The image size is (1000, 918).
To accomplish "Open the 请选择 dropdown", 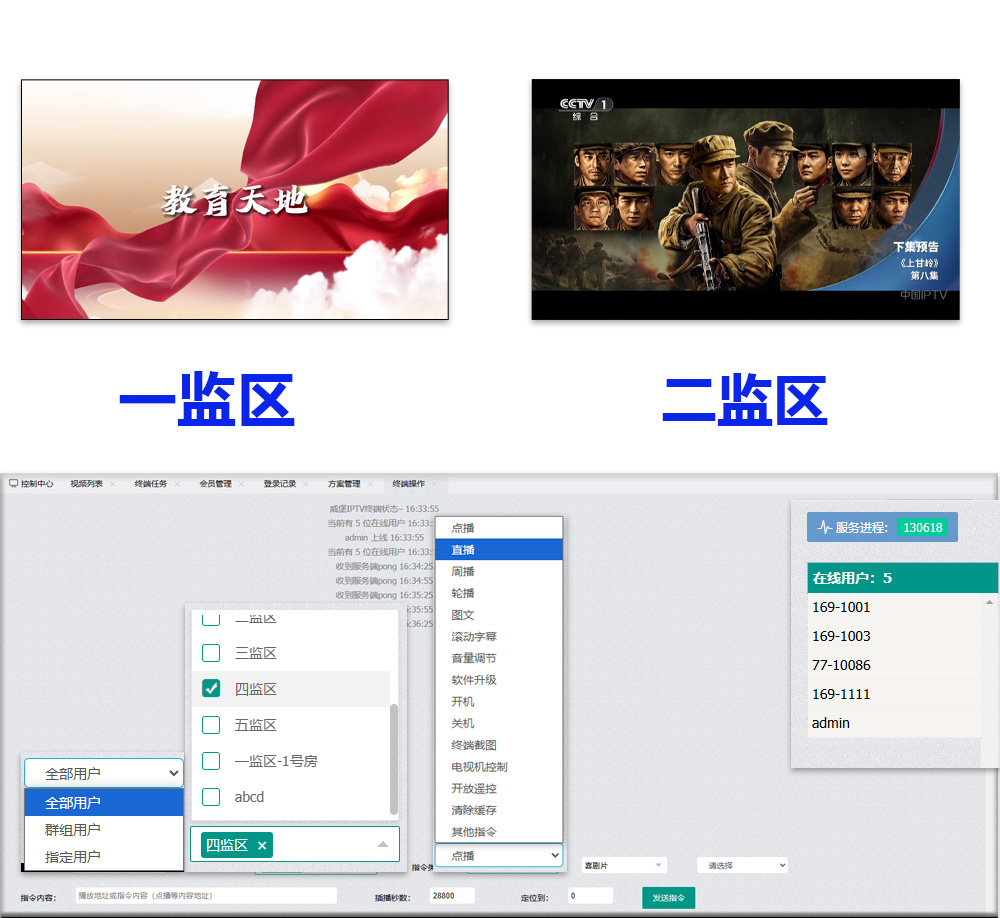I will (x=742, y=865).
